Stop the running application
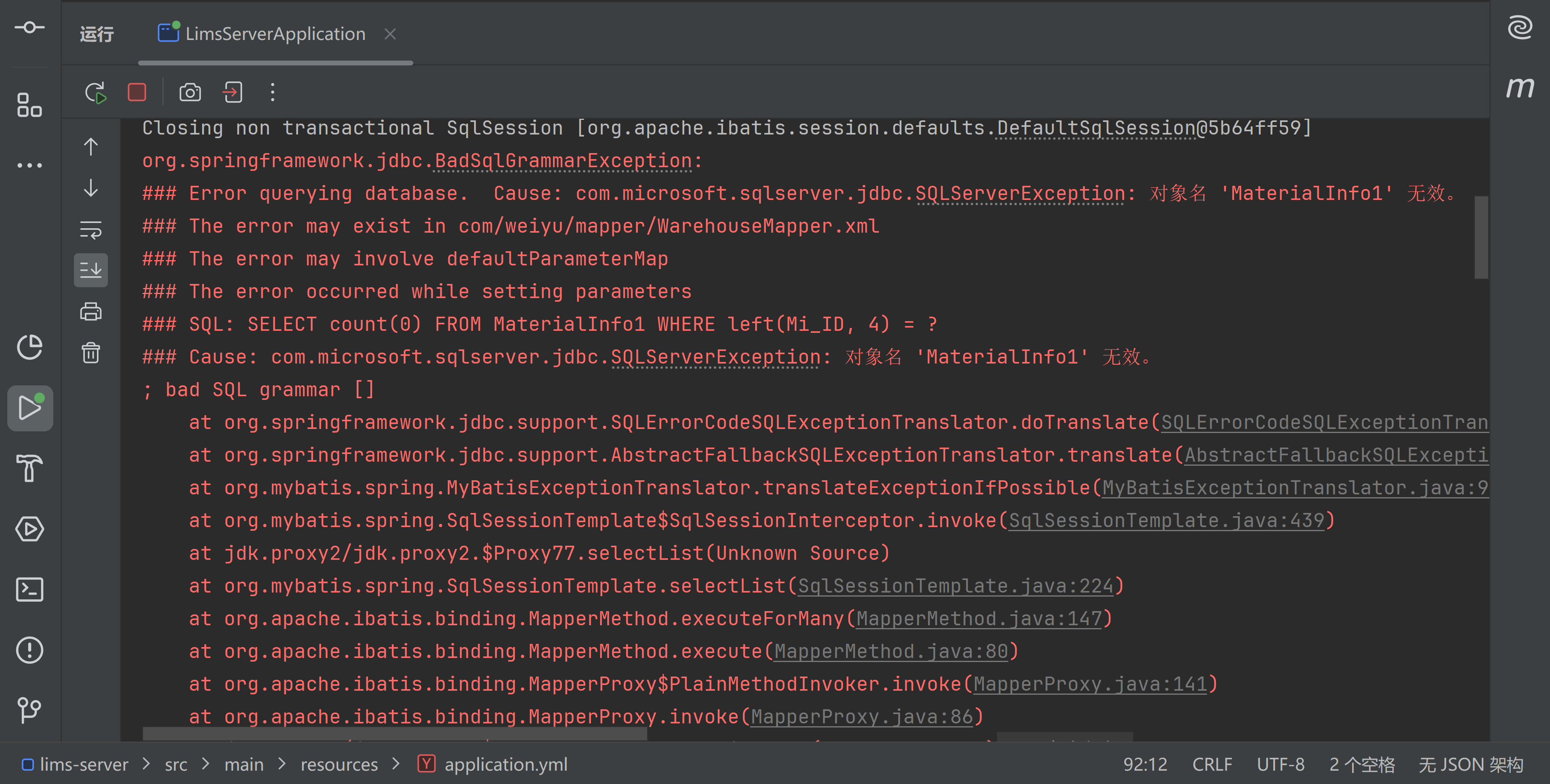This screenshot has width=1550, height=784. [x=137, y=92]
